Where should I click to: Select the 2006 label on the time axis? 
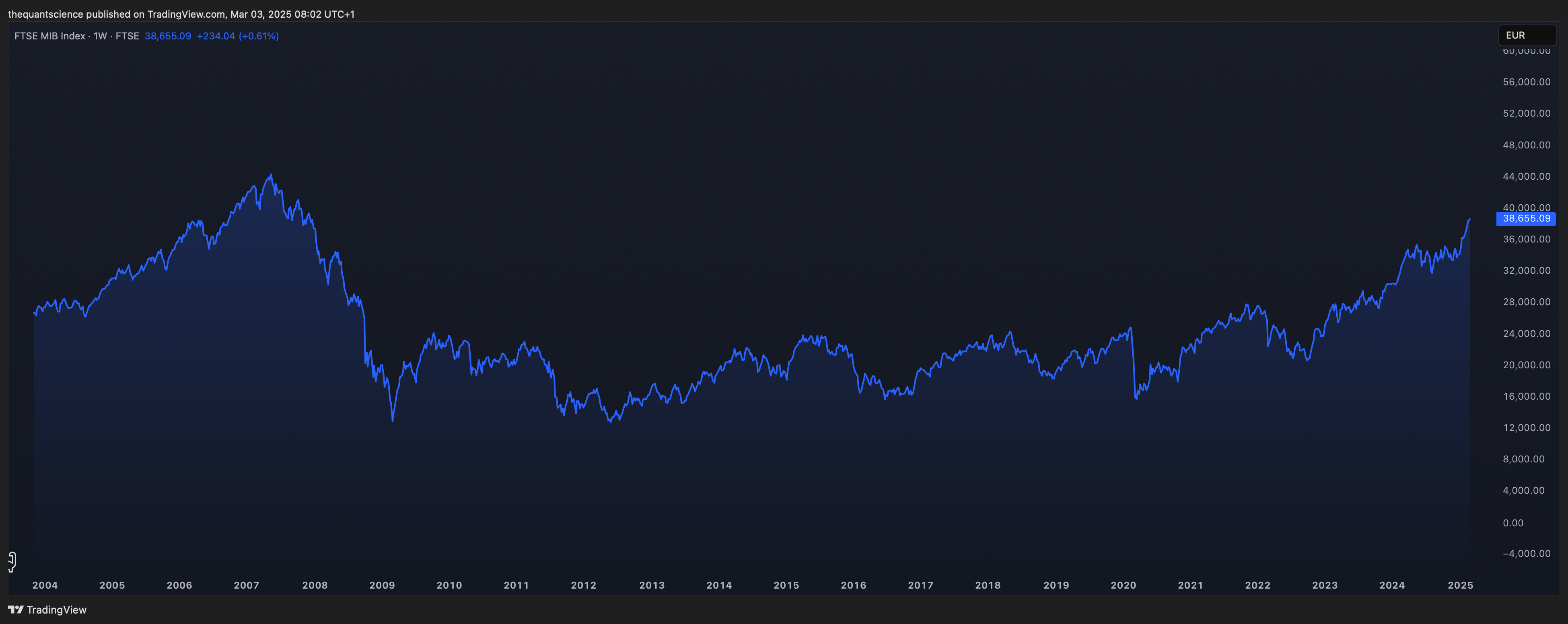pyautogui.click(x=179, y=585)
